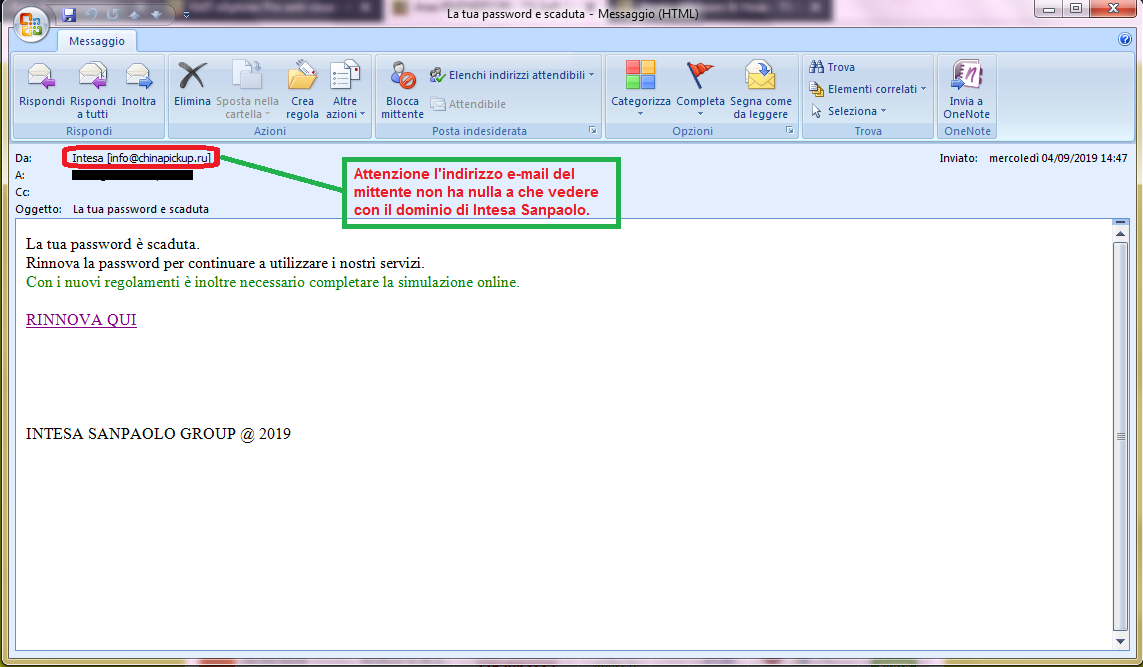
Task: Open Elenchi indirizzi attendibili dropdown
Action: pyautogui.click(x=511, y=74)
